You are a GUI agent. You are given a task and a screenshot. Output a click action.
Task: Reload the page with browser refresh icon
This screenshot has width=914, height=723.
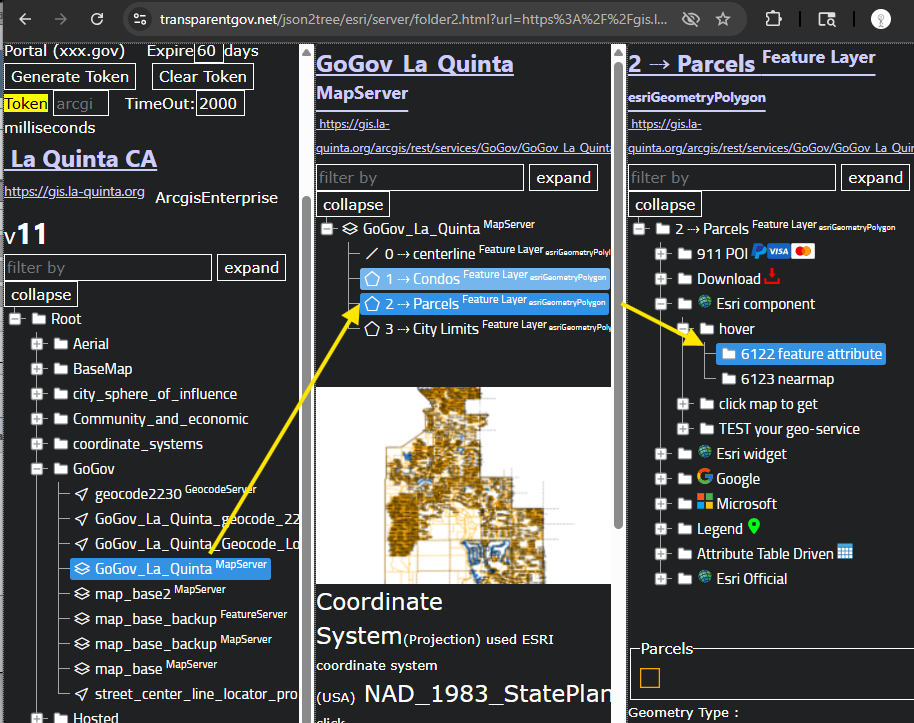(x=97, y=19)
